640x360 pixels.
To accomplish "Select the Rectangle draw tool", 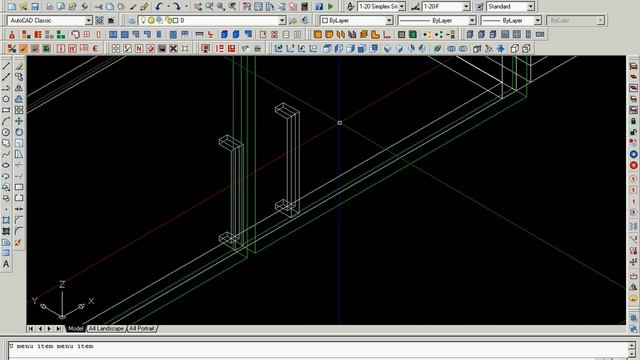I will 6,110.
